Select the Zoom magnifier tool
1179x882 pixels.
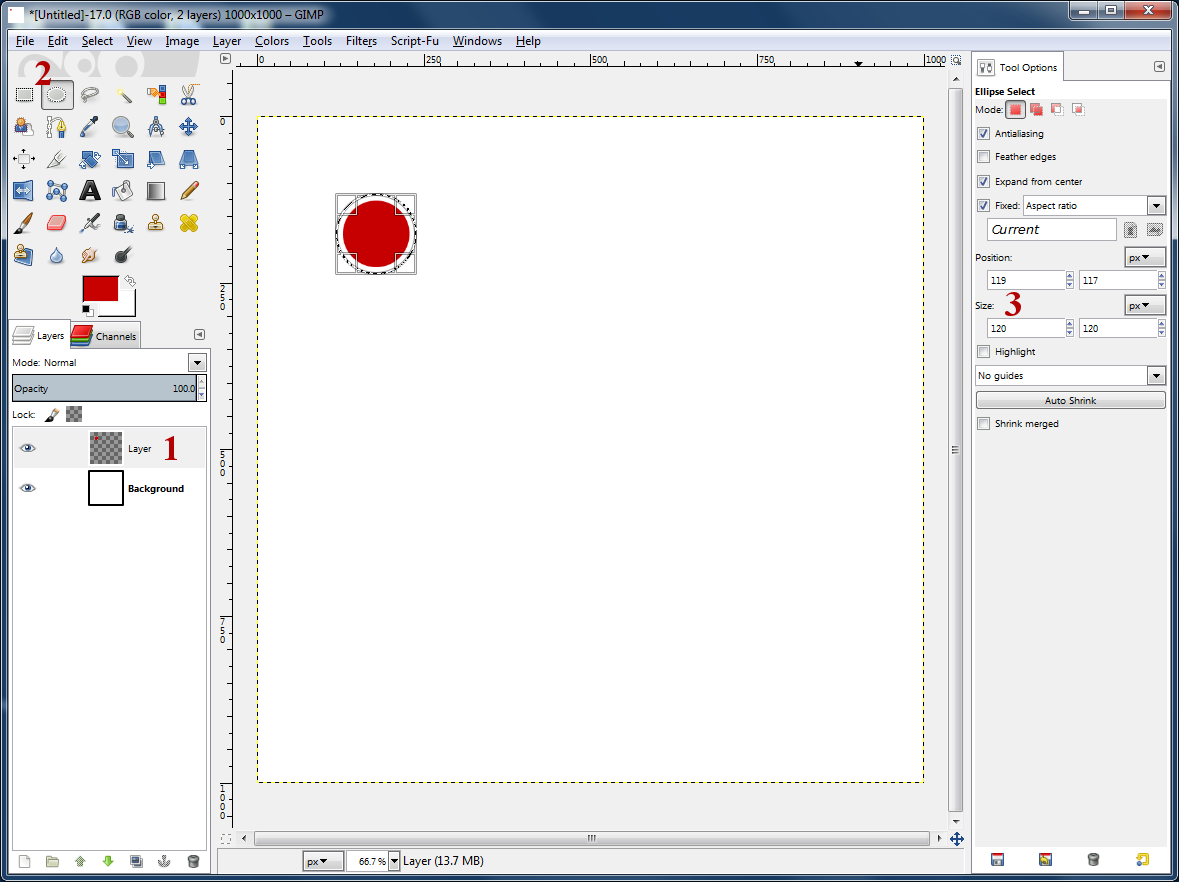(x=123, y=126)
